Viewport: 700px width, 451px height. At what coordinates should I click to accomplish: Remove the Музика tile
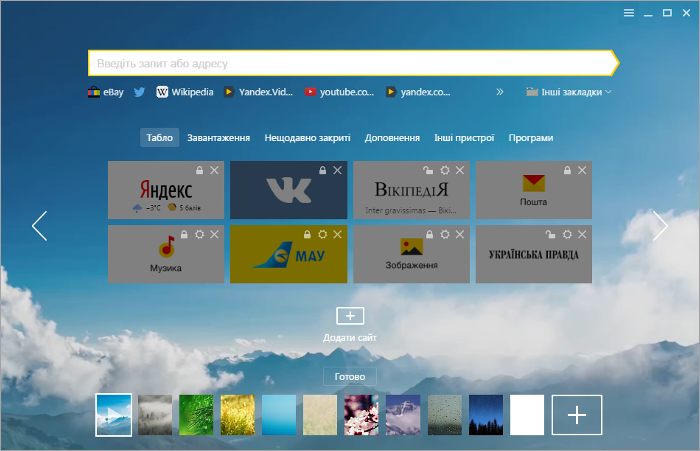click(214, 234)
